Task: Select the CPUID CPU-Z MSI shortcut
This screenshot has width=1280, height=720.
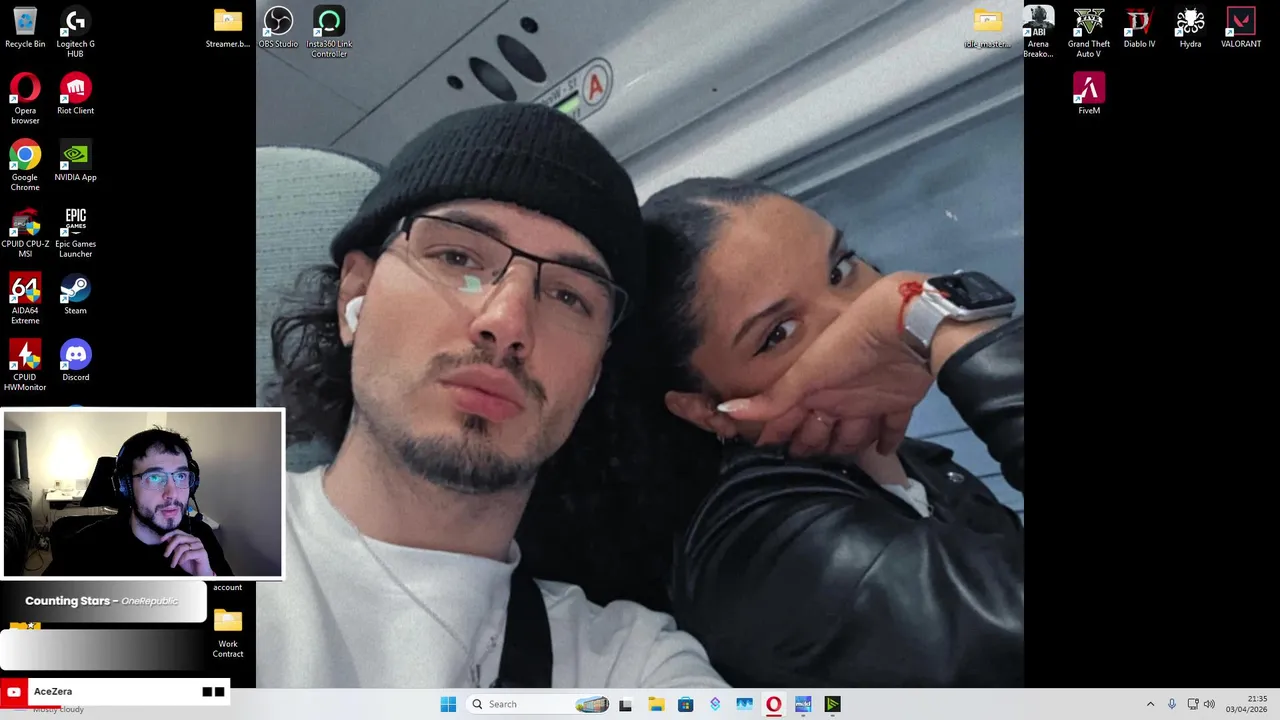Action: tap(25, 232)
